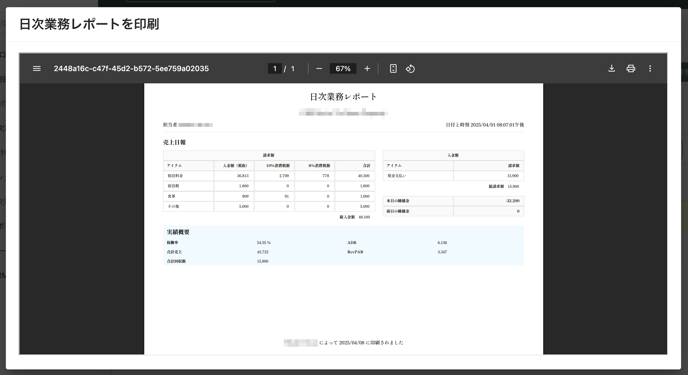Click the 3,347 RevPAR value
688x375 pixels.
[442, 252]
